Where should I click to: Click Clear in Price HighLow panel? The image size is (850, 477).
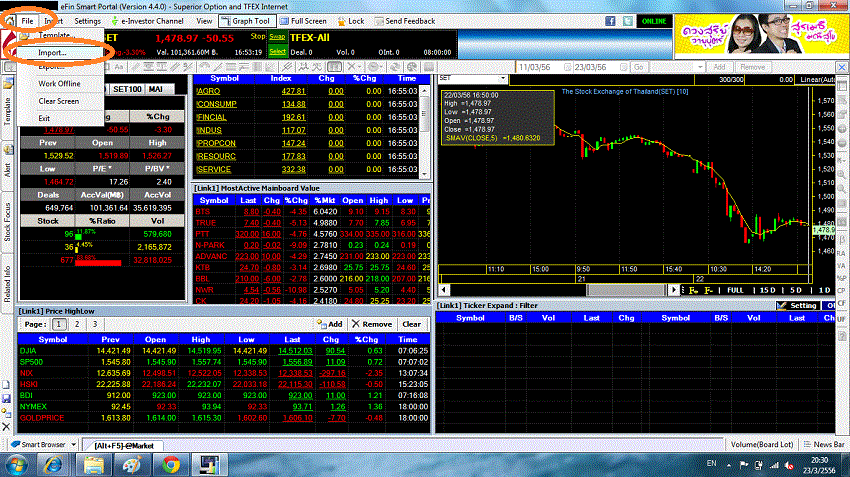[411, 324]
